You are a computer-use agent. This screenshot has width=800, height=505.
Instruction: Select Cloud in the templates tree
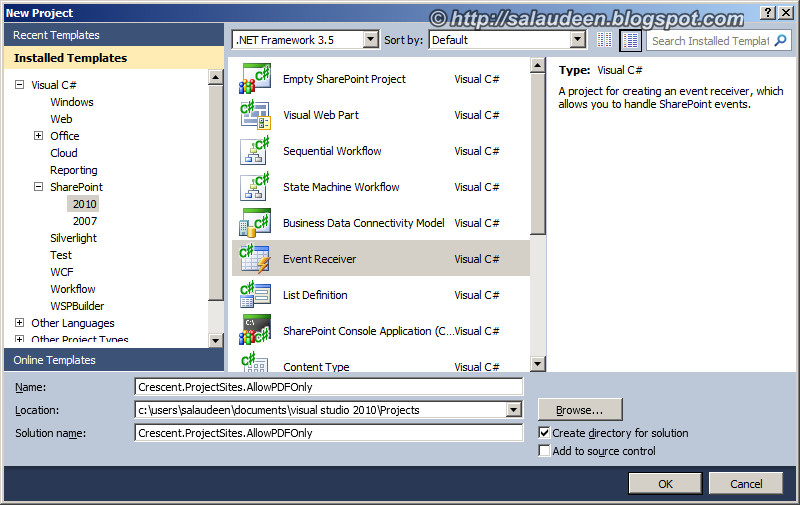point(64,153)
